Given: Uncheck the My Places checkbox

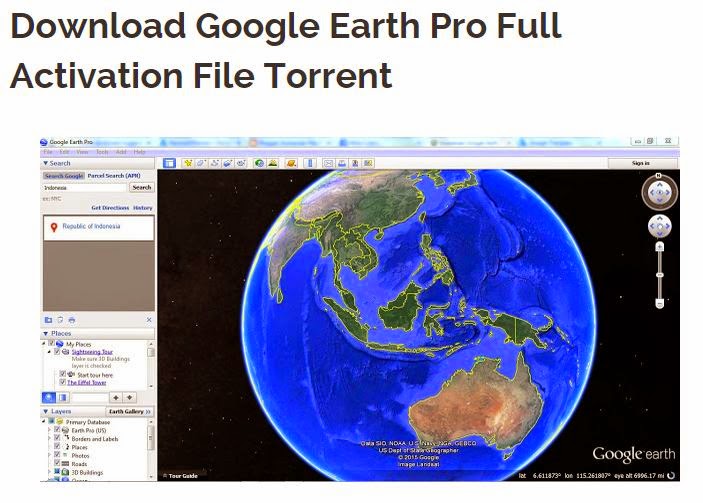Looking at the screenshot, I should pos(52,343).
